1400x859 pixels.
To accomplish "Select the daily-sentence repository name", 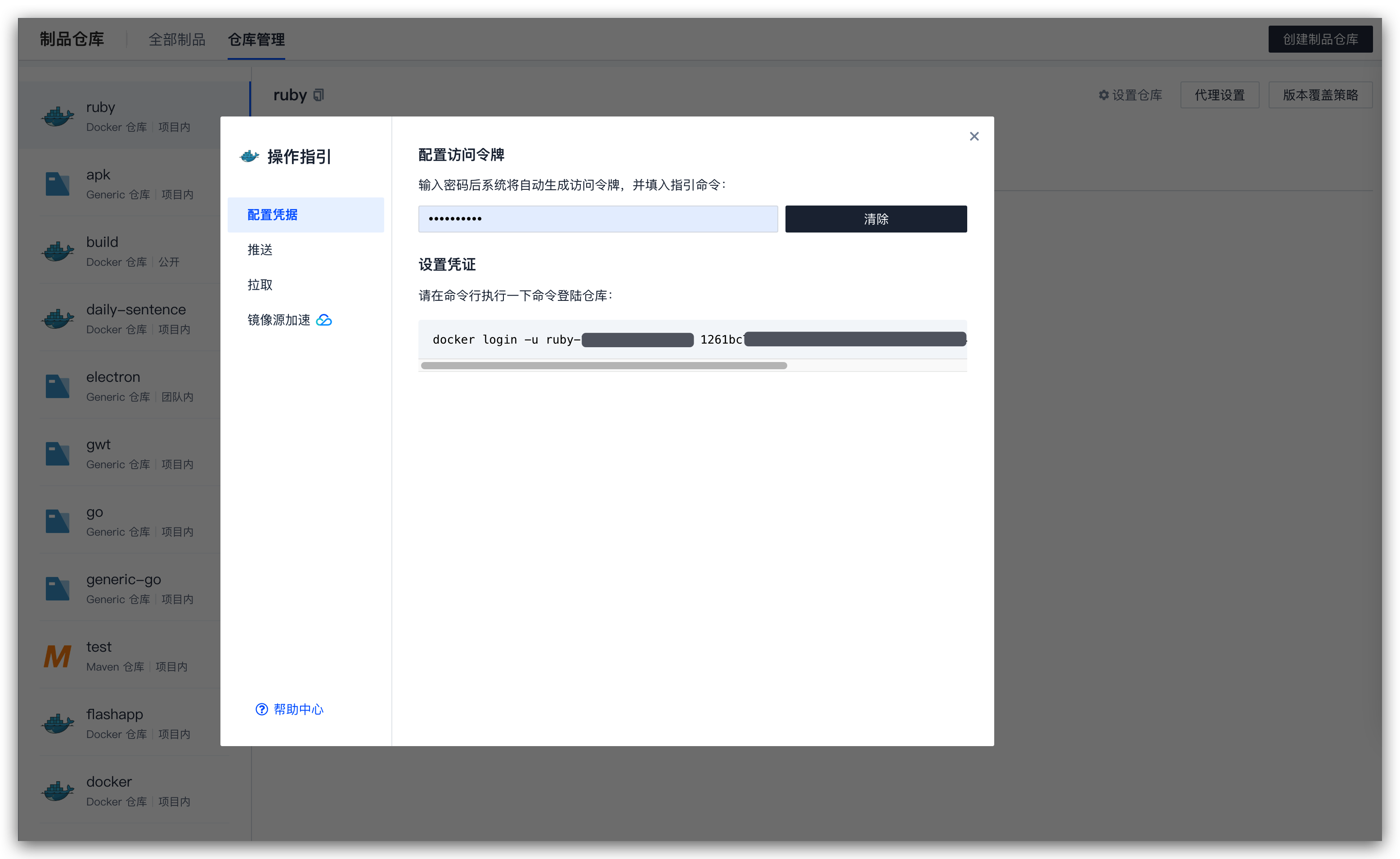I will pyautogui.click(x=136, y=309).
